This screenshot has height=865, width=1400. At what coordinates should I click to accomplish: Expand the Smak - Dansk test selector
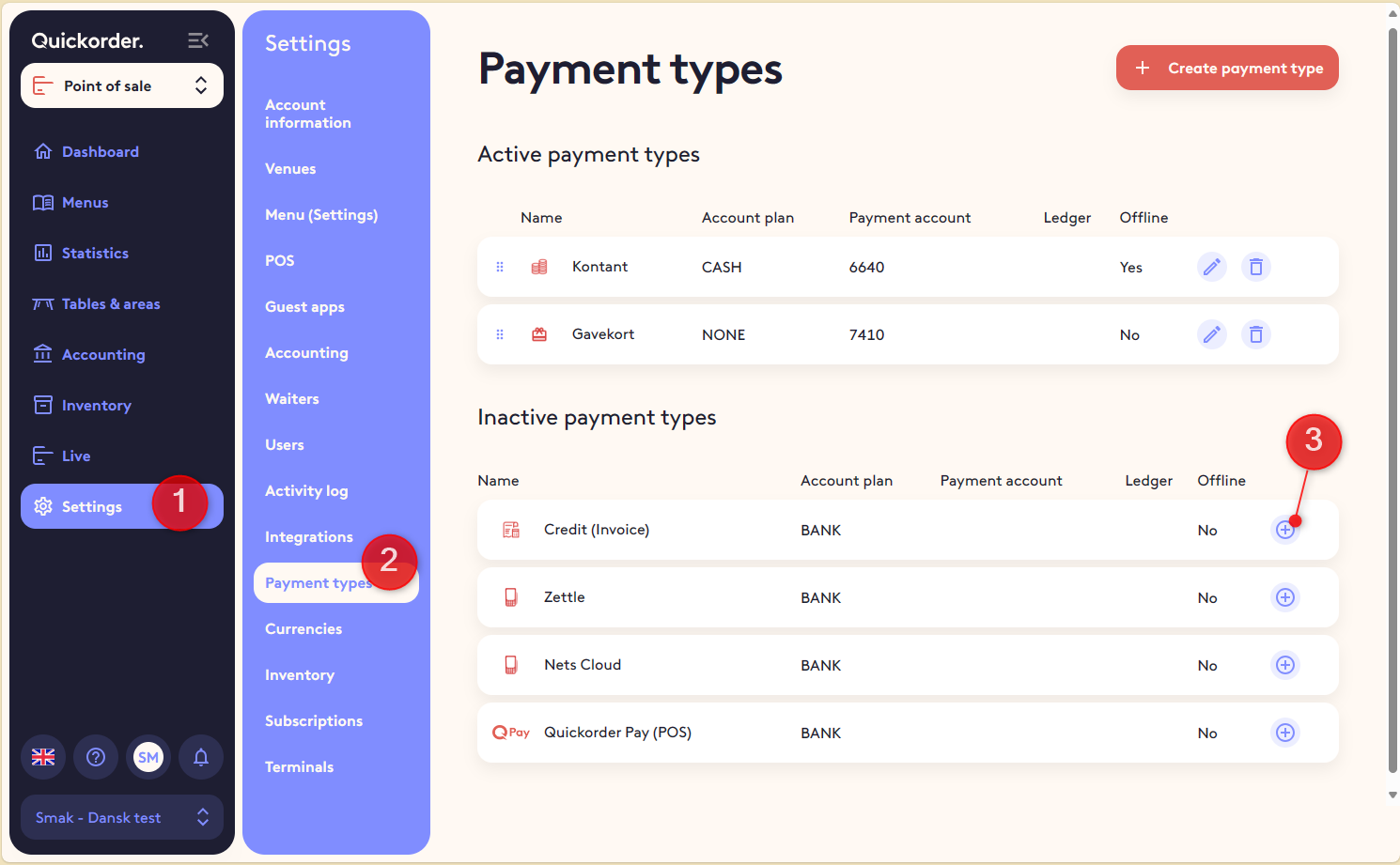click(122, 817)
